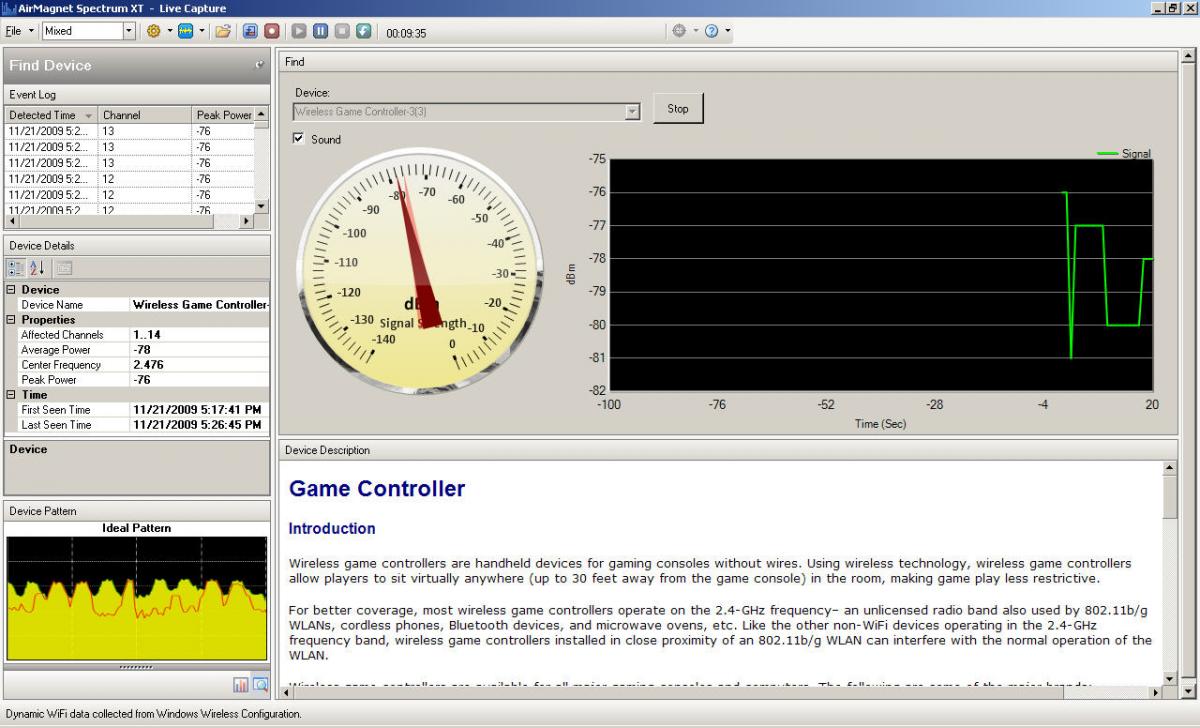Viewport: 1200px width, 728px height.
Task: Click the Stop button
Action: click(x=678, y=109)
